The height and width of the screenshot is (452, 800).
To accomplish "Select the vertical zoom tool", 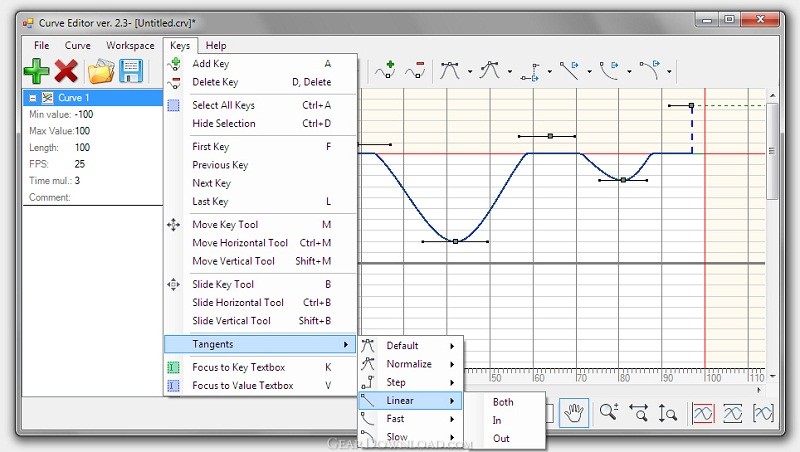I will pyautogui.click(x=667, y=412).
